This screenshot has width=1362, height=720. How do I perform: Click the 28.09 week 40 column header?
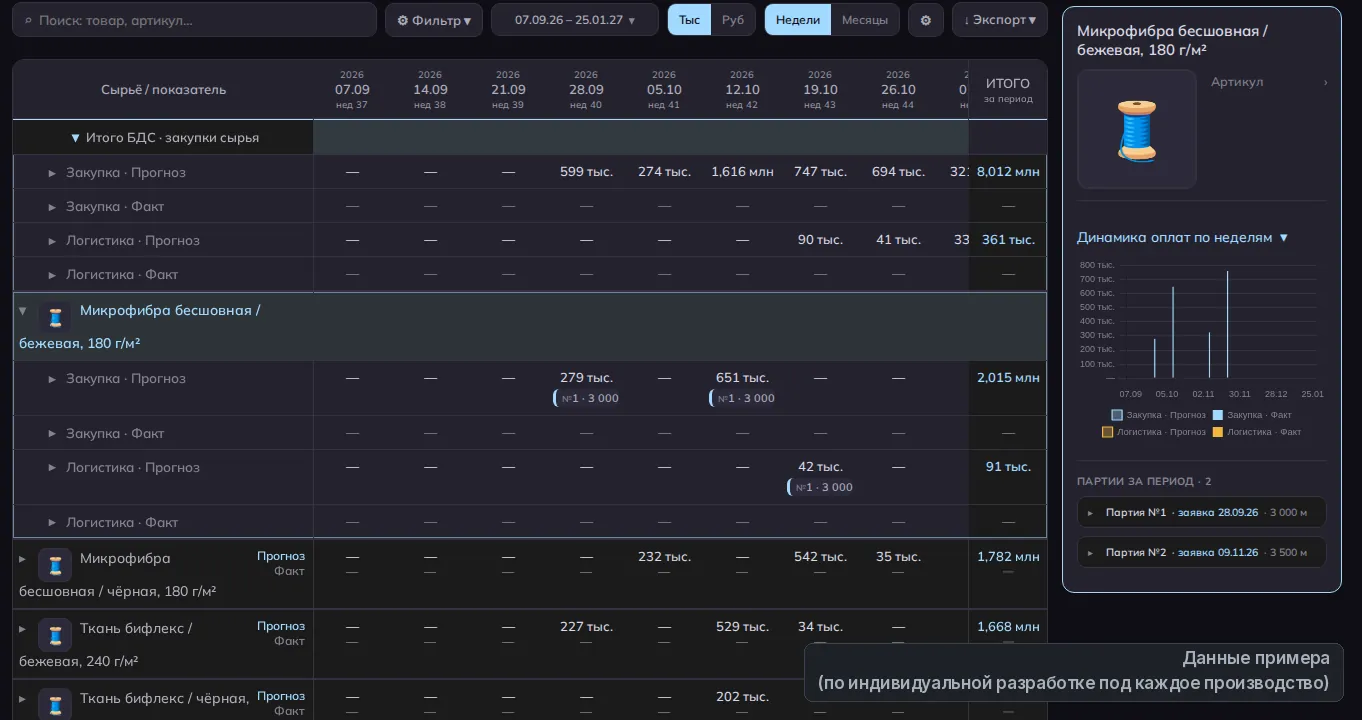(586, 90)
